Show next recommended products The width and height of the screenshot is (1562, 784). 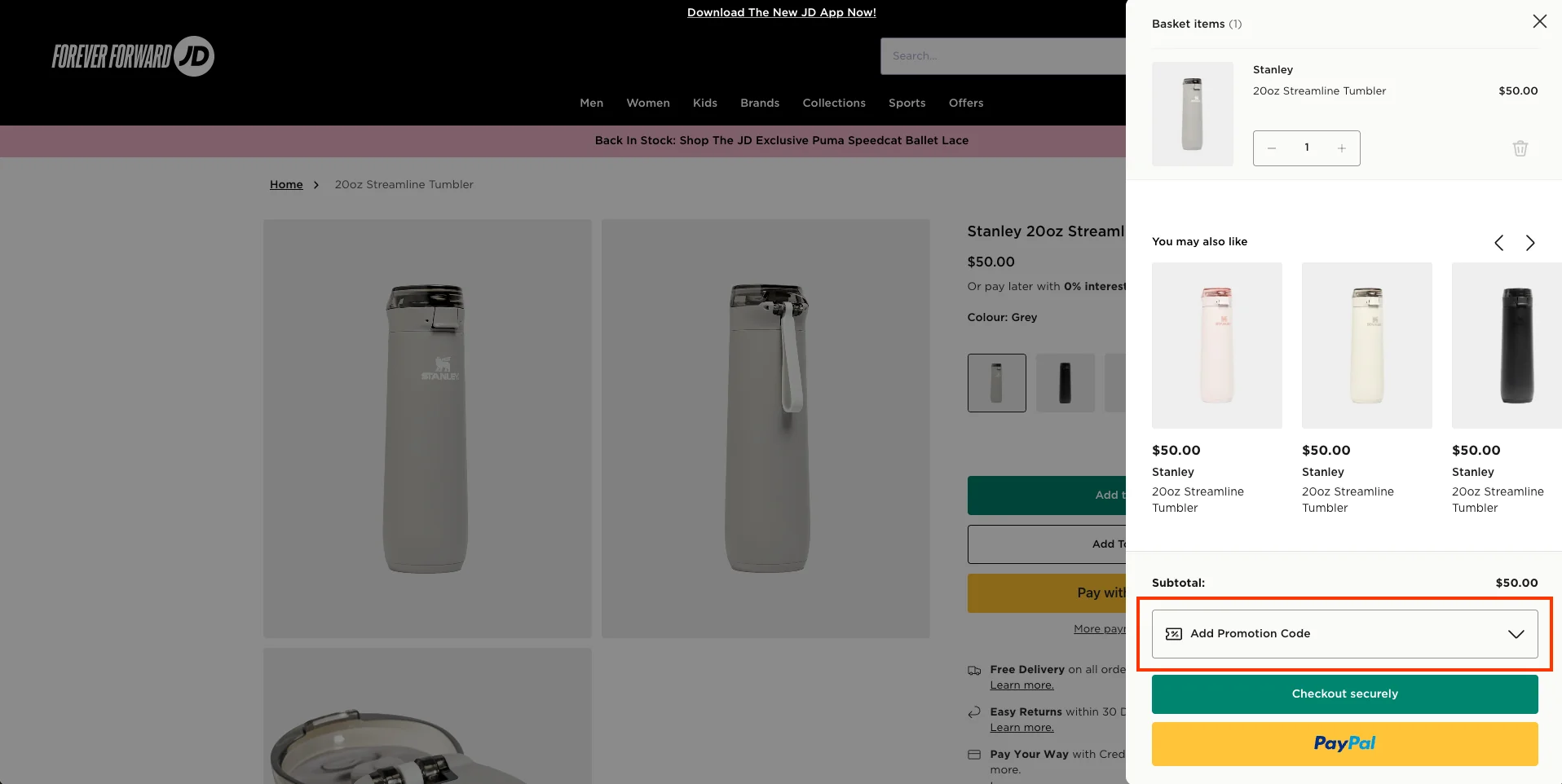pyautogui.click(x=1530, y=243)
